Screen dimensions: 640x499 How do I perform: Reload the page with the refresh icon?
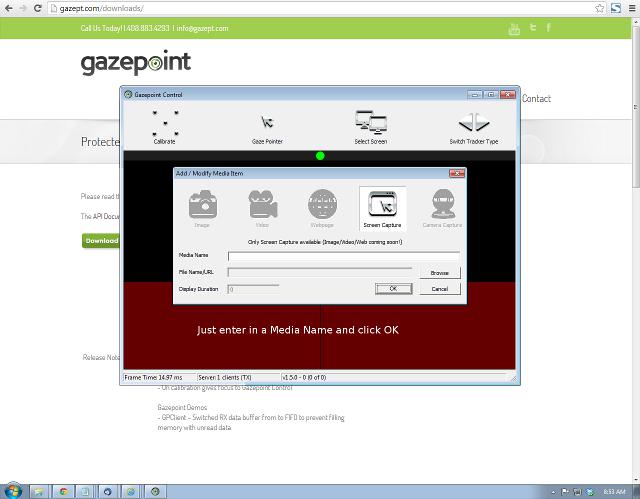click(x=38, y=8)
